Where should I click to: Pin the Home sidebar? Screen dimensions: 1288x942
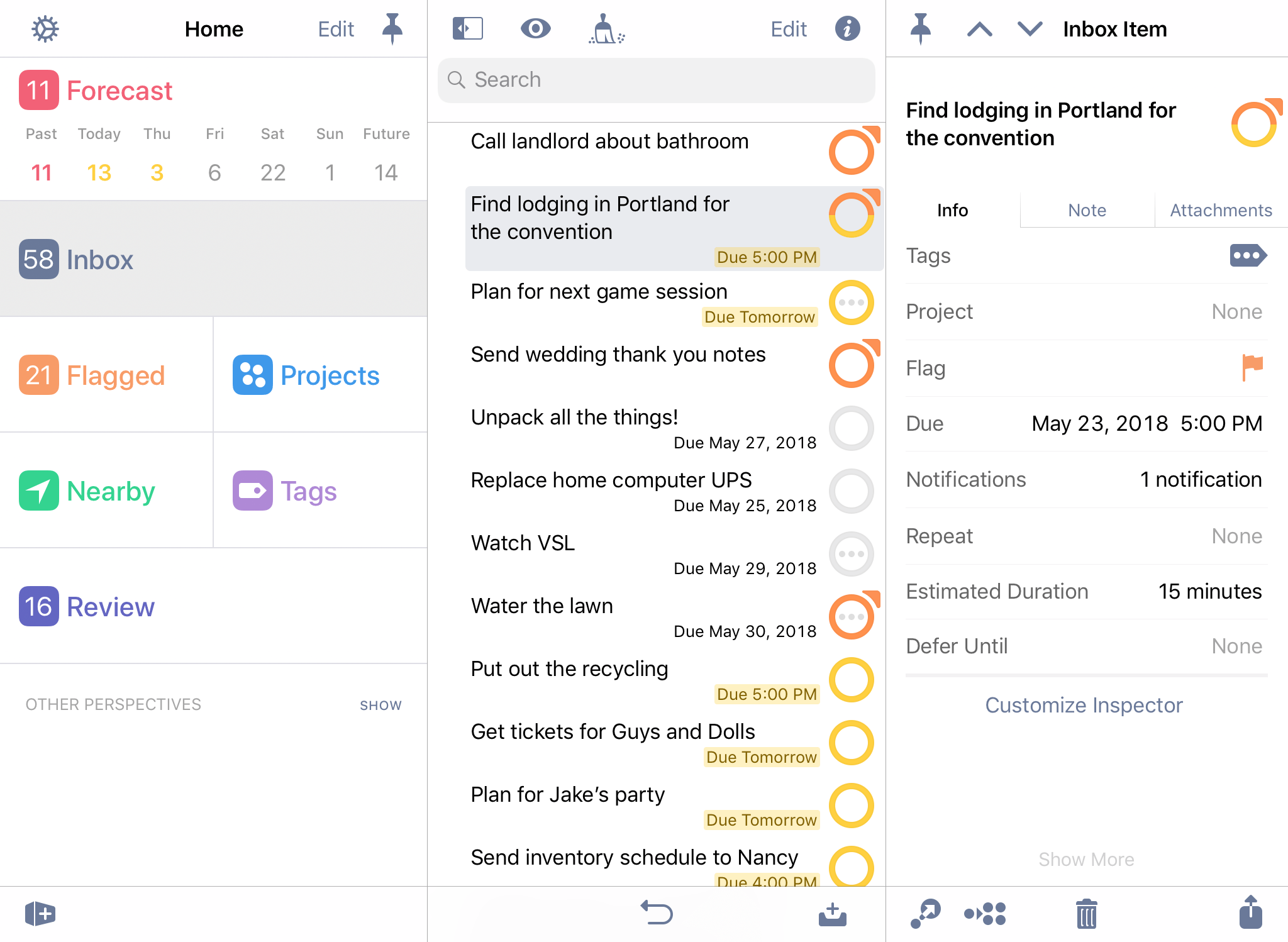[x=392, y=29]
